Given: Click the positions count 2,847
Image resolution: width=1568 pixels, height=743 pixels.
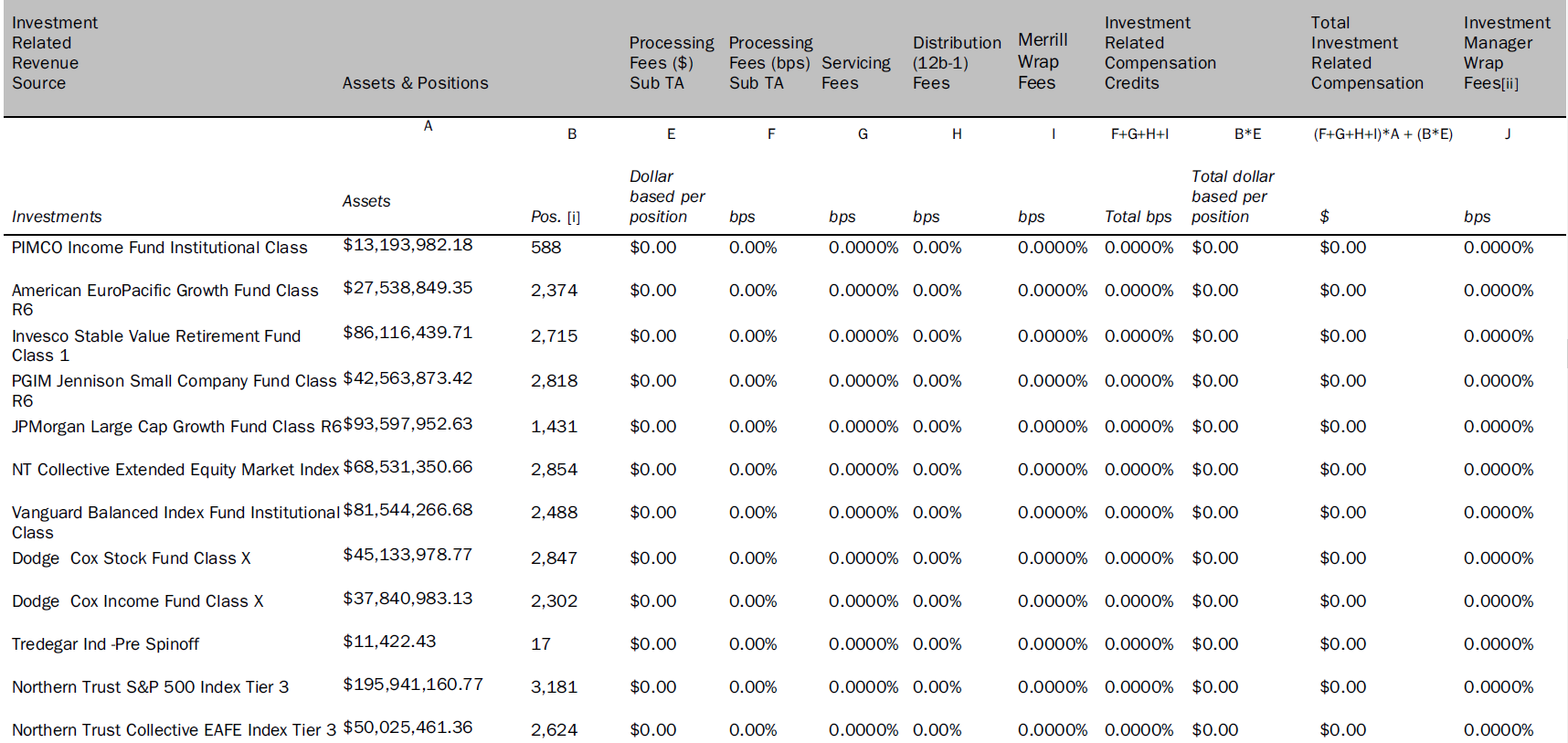Looking at the screenshot, I should 555,558.
